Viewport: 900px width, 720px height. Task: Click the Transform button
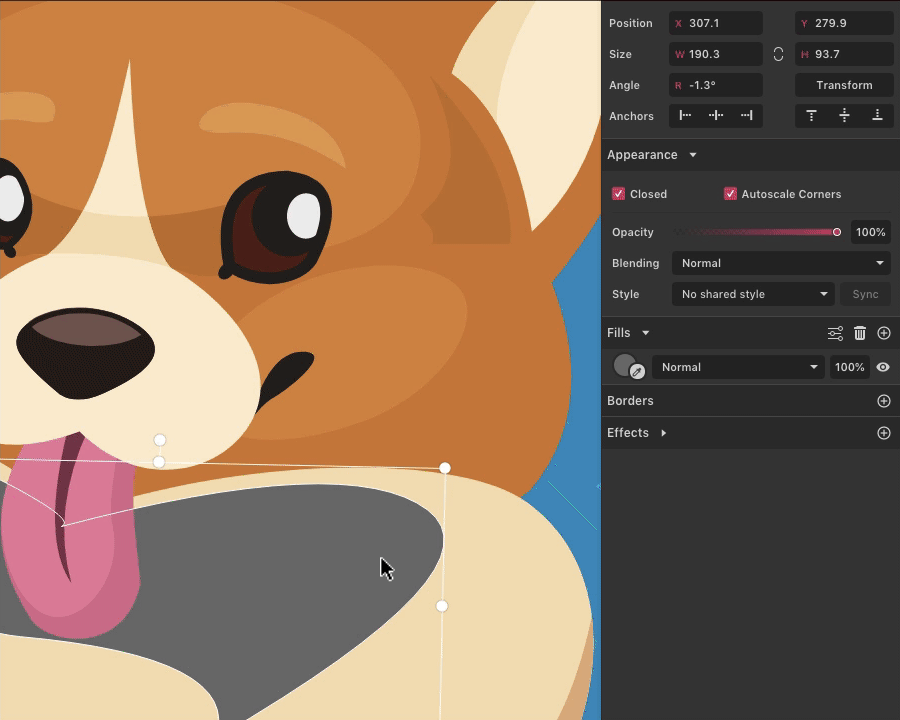pyautogui.click(x=844, y=85)
